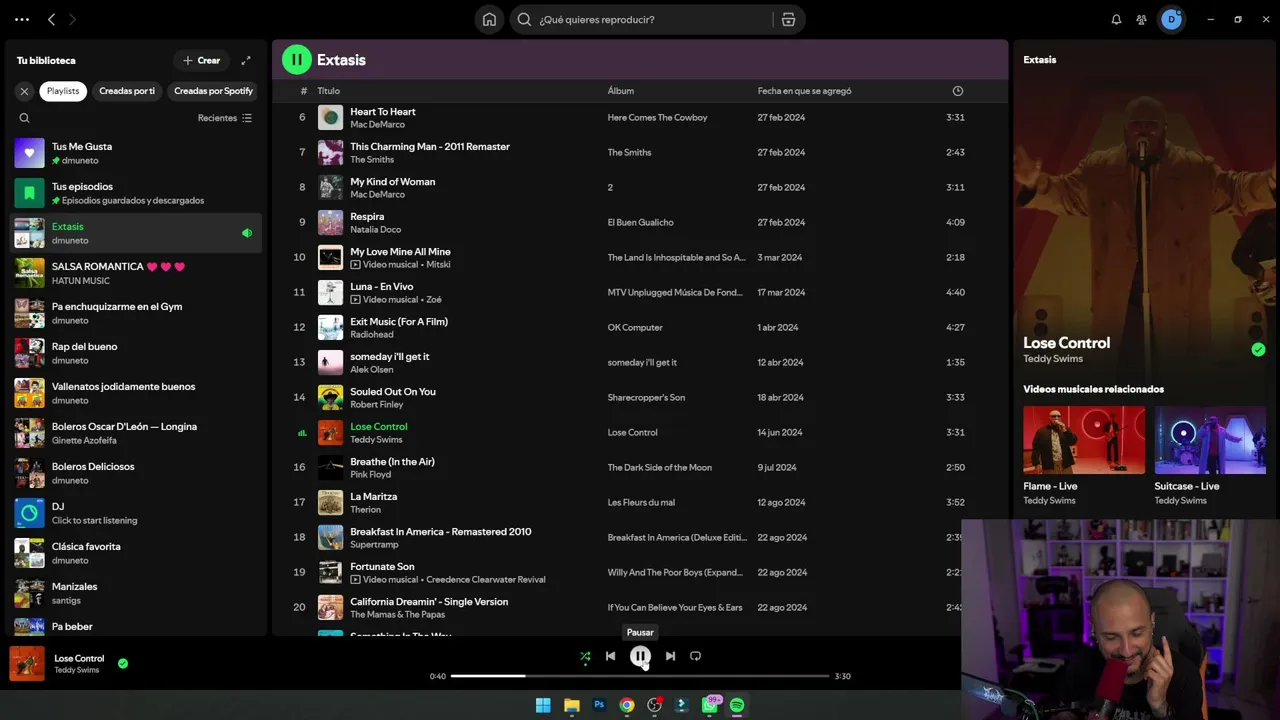This screenshot has width=1280, height=720.
Task: Click the Fortunate Son album cover
Action: (x=330, y=572)
